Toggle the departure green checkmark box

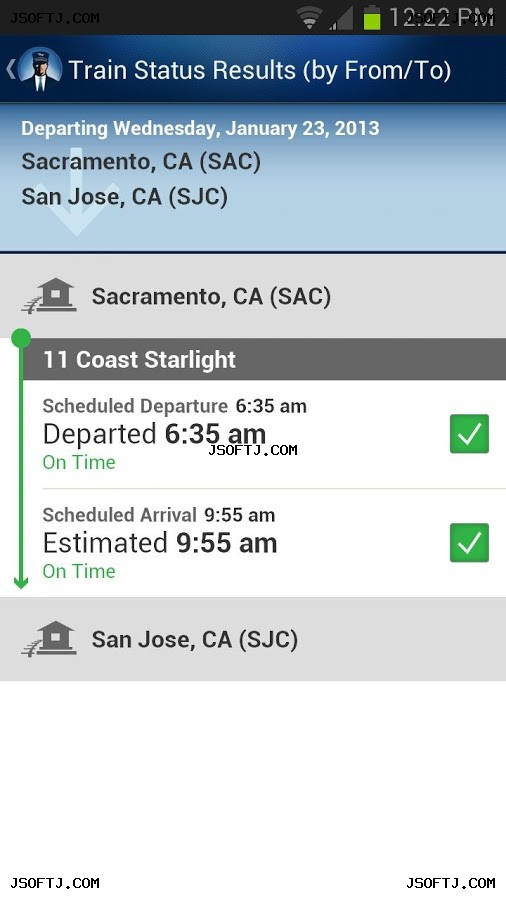[x=469, y=434]
